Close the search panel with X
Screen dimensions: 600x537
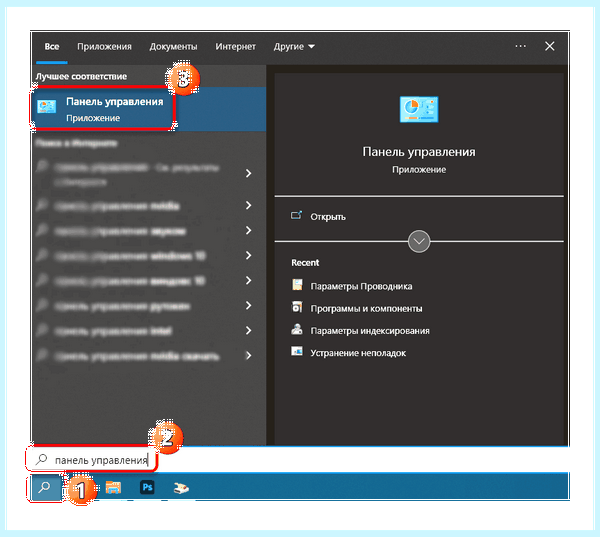tap(549, 46)
